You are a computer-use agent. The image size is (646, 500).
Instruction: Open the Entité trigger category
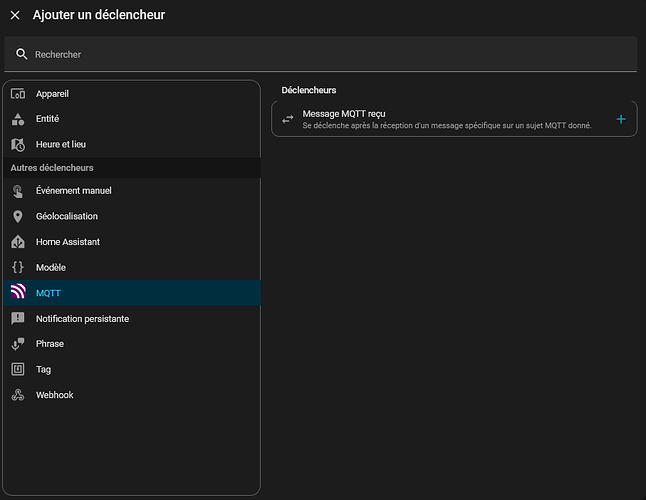tap(48, 119)
